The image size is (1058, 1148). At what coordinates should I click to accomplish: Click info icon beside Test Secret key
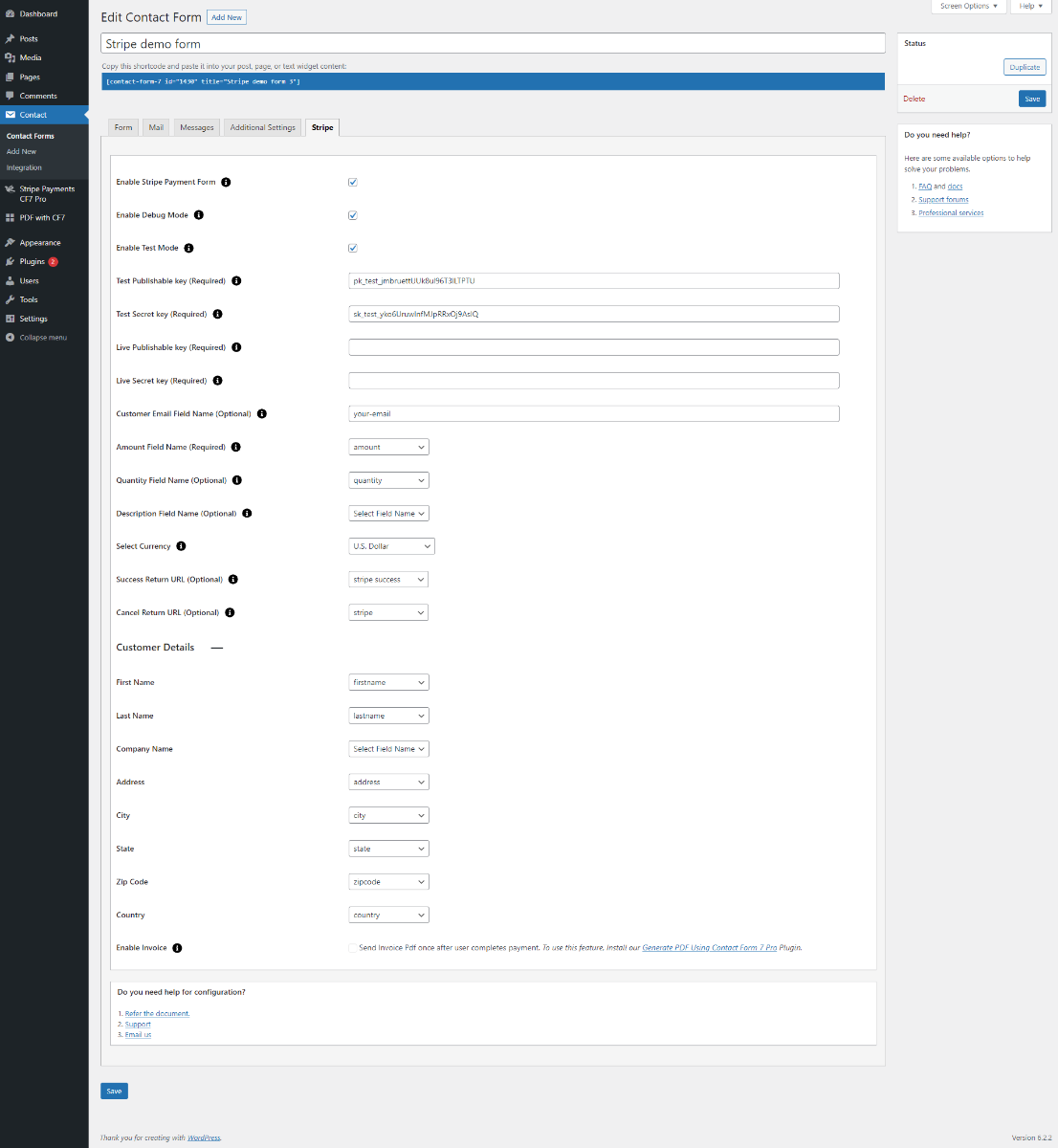point(217,314)
